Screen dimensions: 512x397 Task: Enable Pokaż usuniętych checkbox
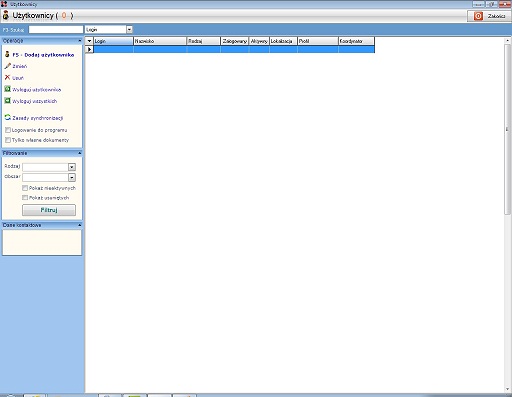[25, 198]
